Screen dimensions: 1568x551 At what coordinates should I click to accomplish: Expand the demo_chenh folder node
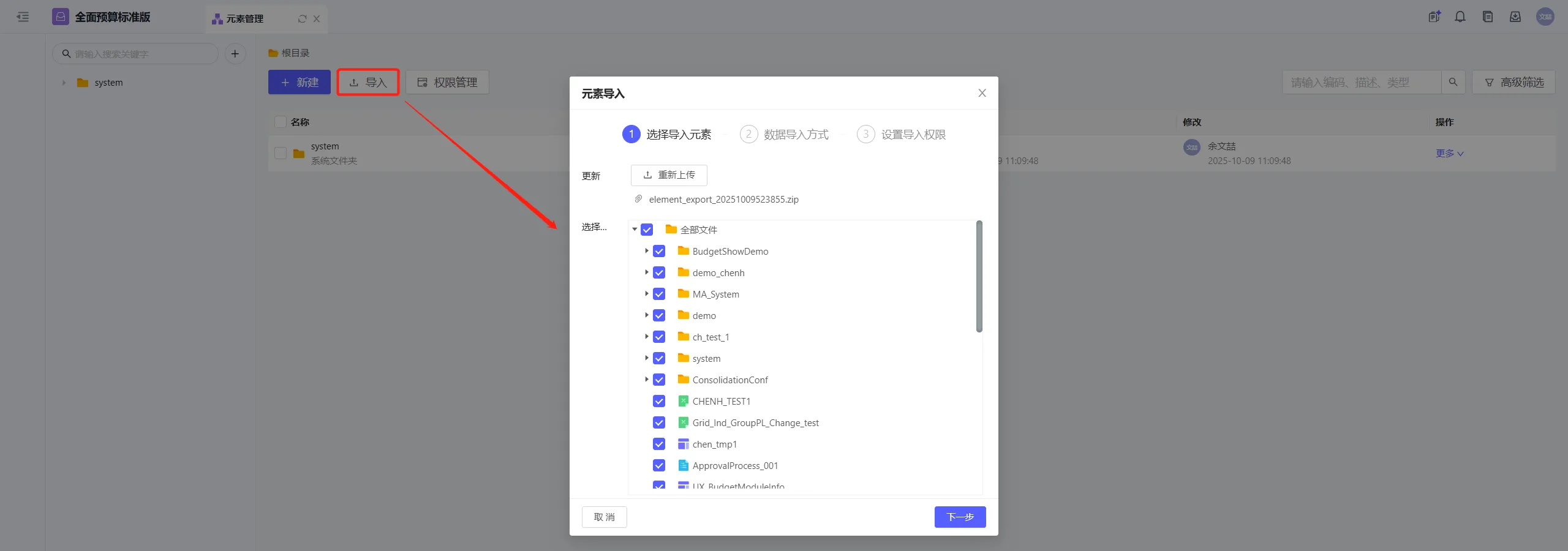tap(646, 272)
